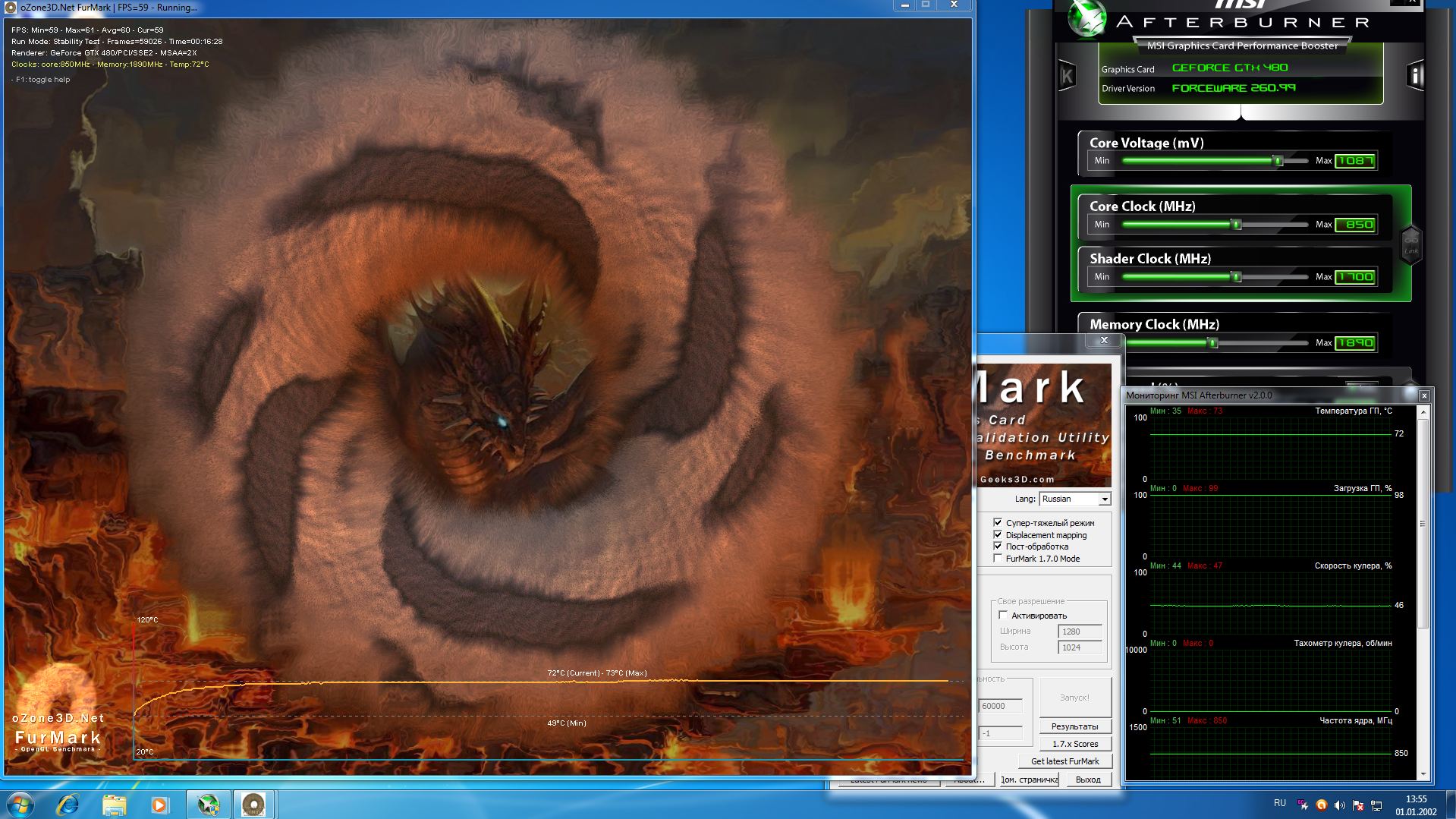Screen dimensions: 1456x819
Task: Adjust the Shader Clock slider handle
Action: point(1237,277)
